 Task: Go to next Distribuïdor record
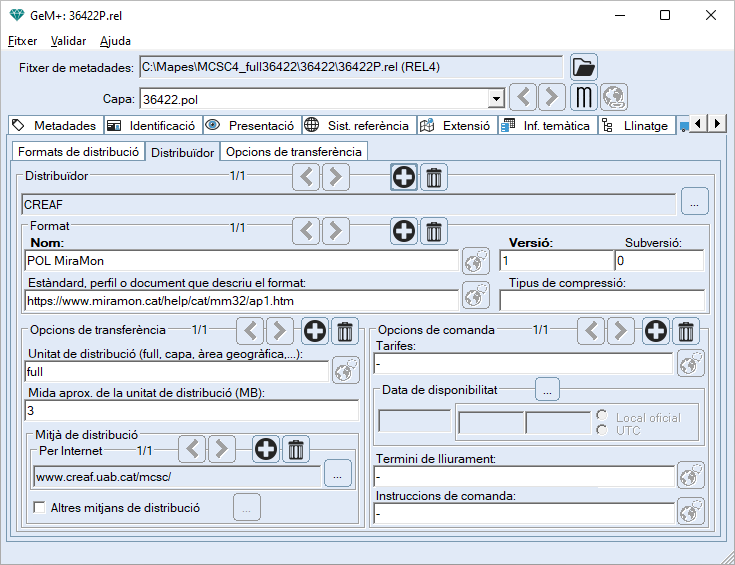pos(336,177)
